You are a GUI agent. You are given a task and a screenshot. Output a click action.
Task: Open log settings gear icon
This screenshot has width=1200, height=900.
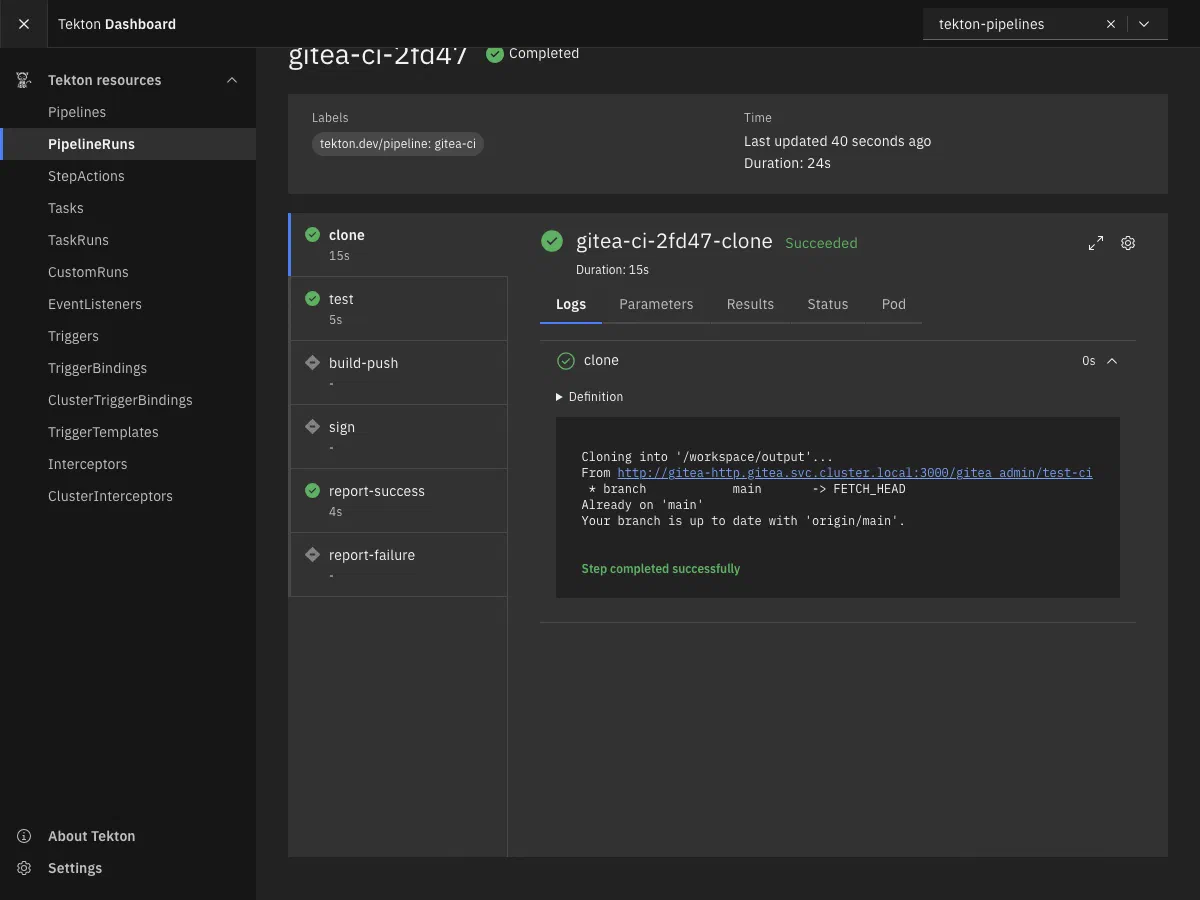coord(1128,243)
